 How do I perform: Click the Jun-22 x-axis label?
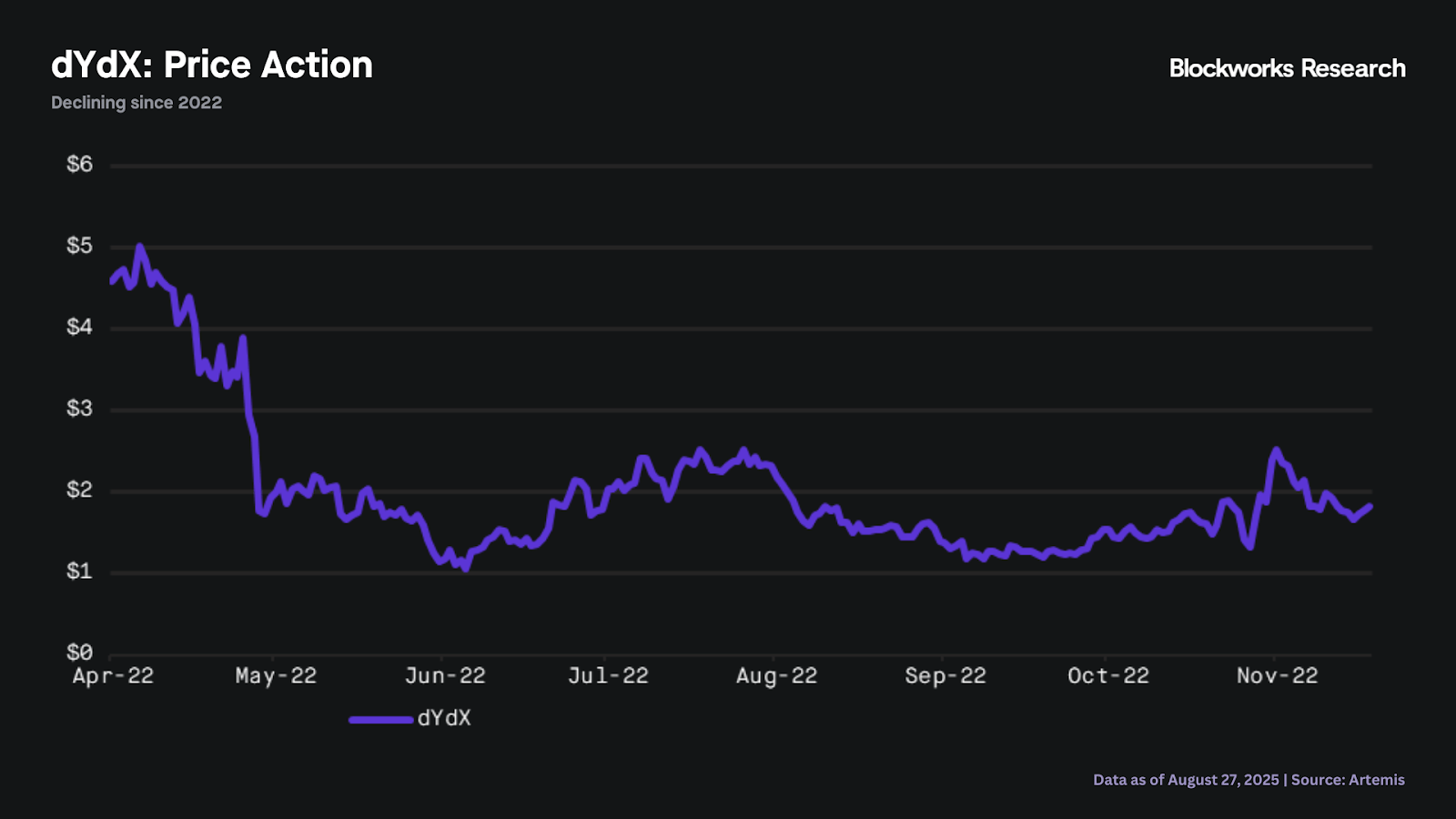click(445, 676)
